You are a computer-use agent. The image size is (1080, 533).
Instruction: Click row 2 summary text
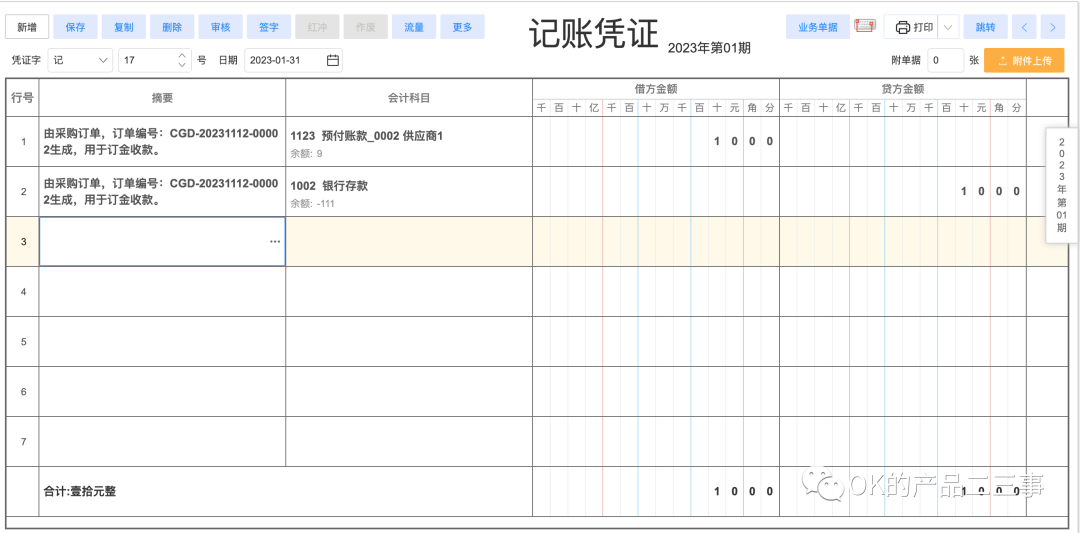click(161, 192)
